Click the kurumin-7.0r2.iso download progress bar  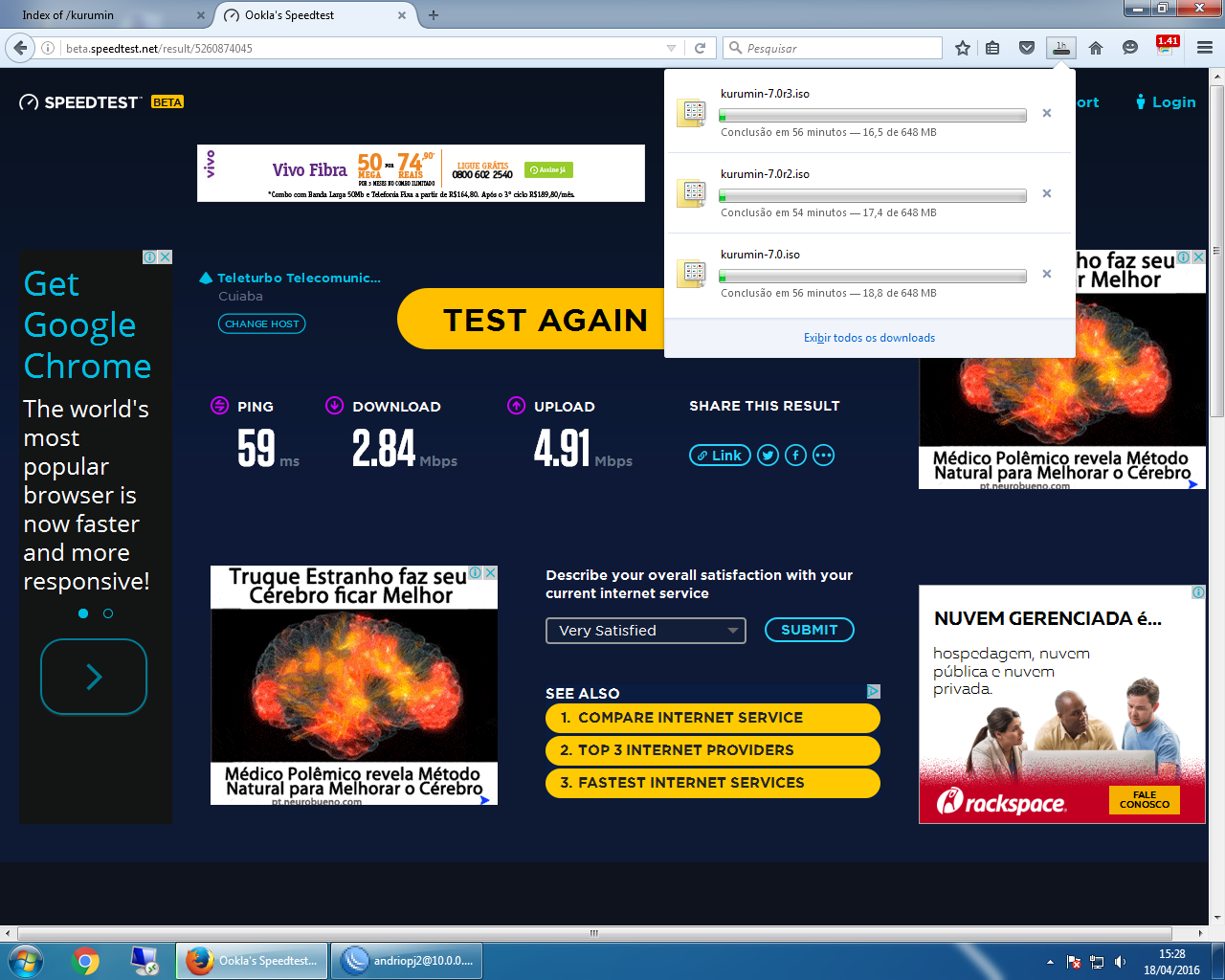click(873, 195)
